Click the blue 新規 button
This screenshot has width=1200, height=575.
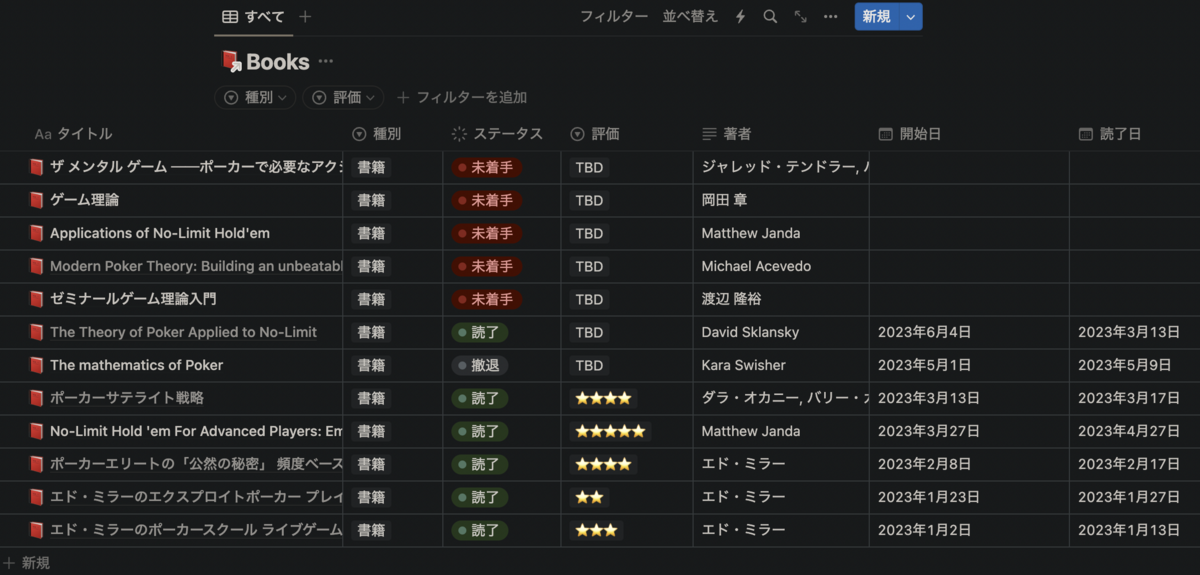pos(877,17)
